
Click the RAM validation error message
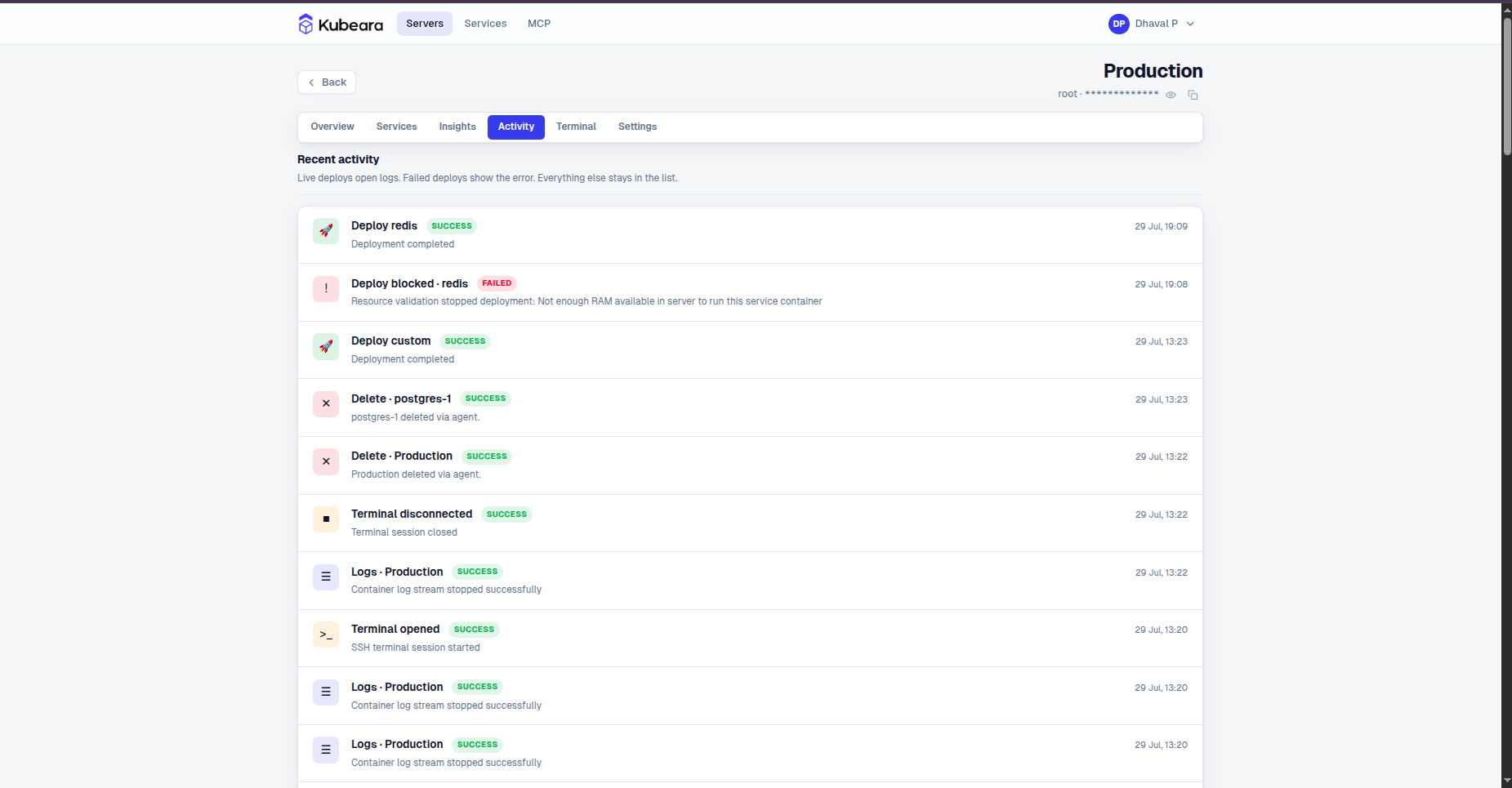tap(587, 301)
